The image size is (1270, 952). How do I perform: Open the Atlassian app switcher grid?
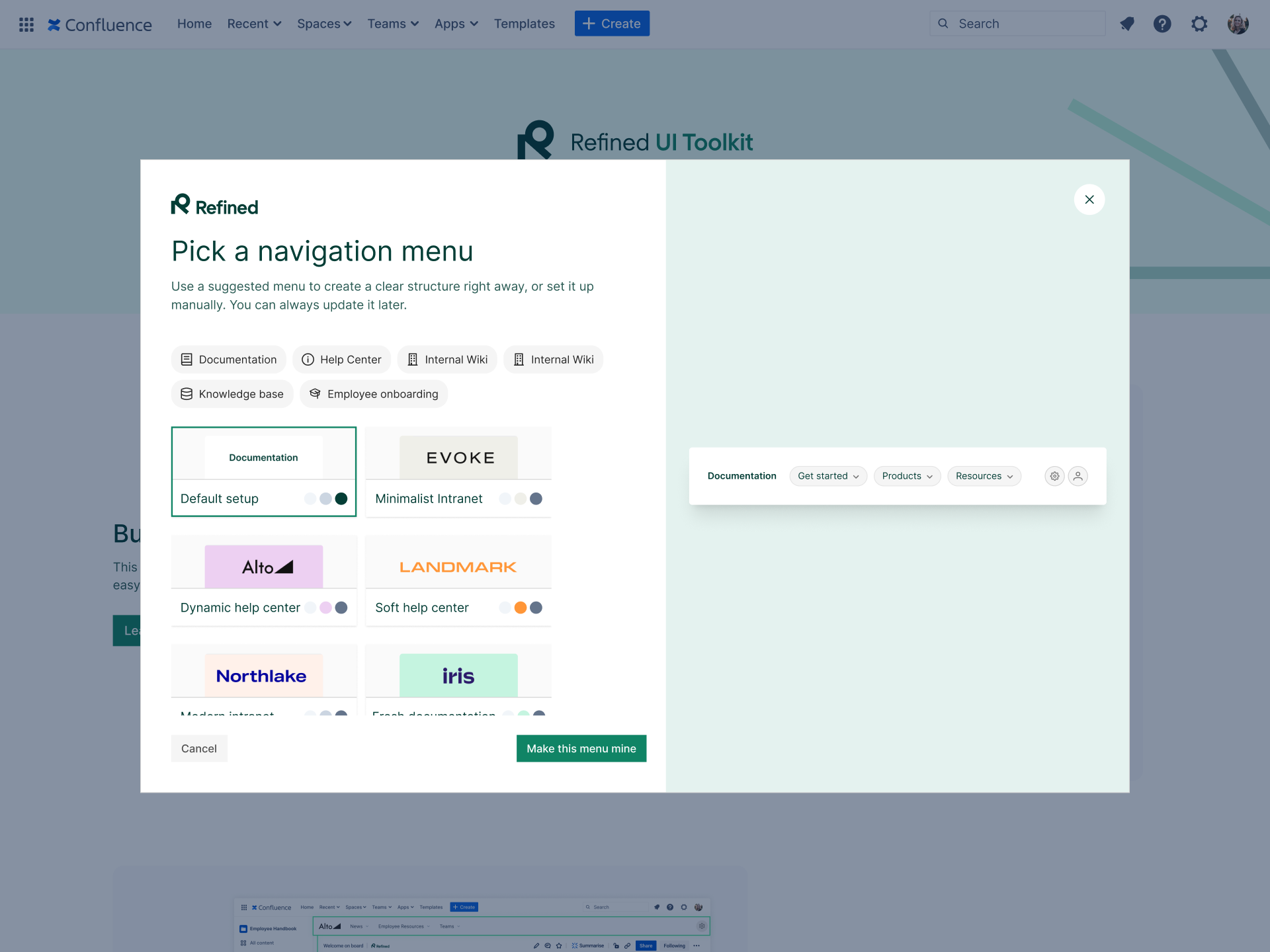tap(26, 24)
